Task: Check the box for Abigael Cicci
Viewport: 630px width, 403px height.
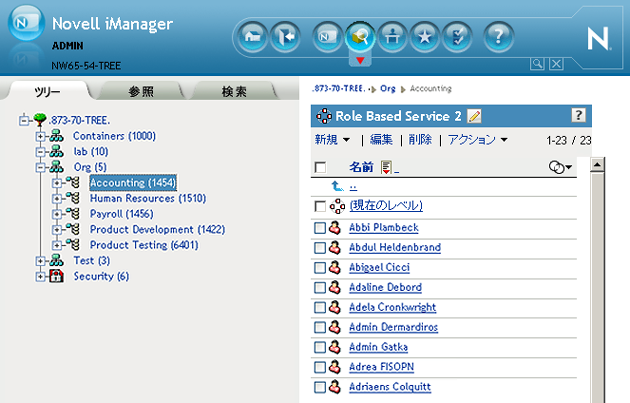Action: tap(320, 268)
